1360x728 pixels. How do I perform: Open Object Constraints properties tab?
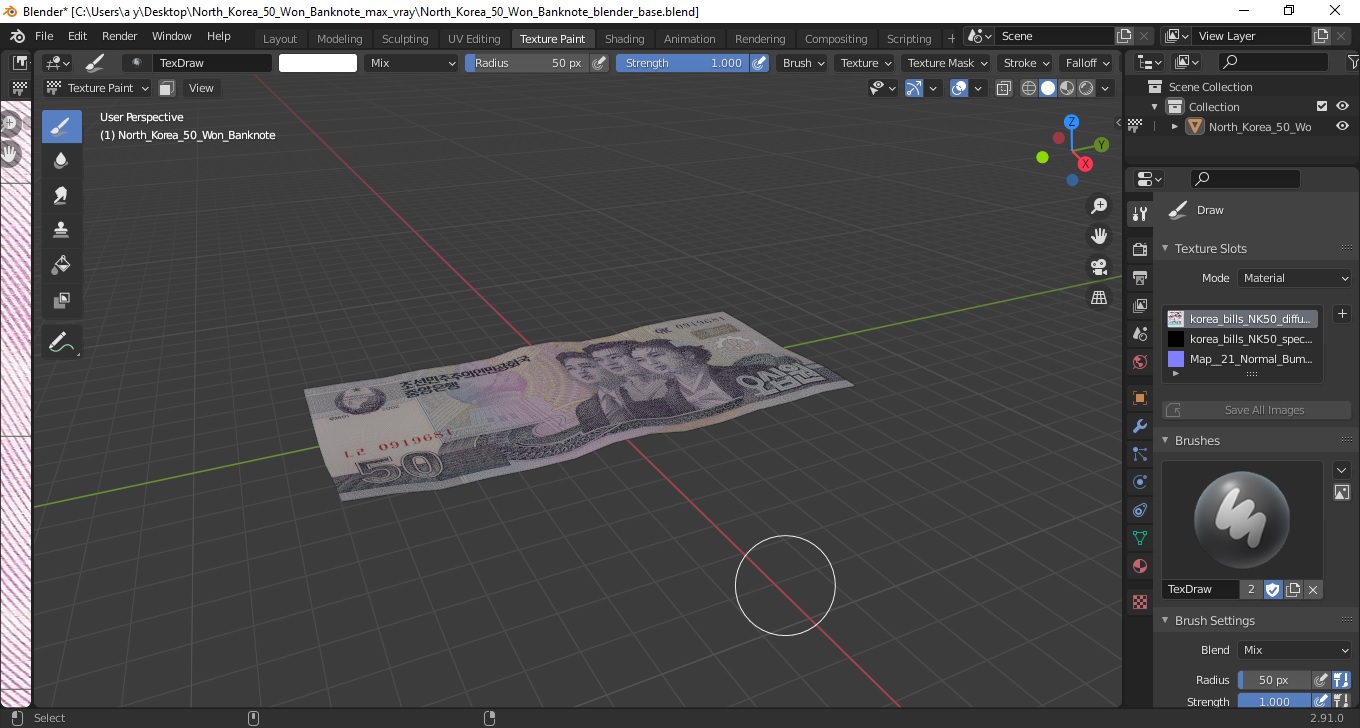pos(1139,510)
